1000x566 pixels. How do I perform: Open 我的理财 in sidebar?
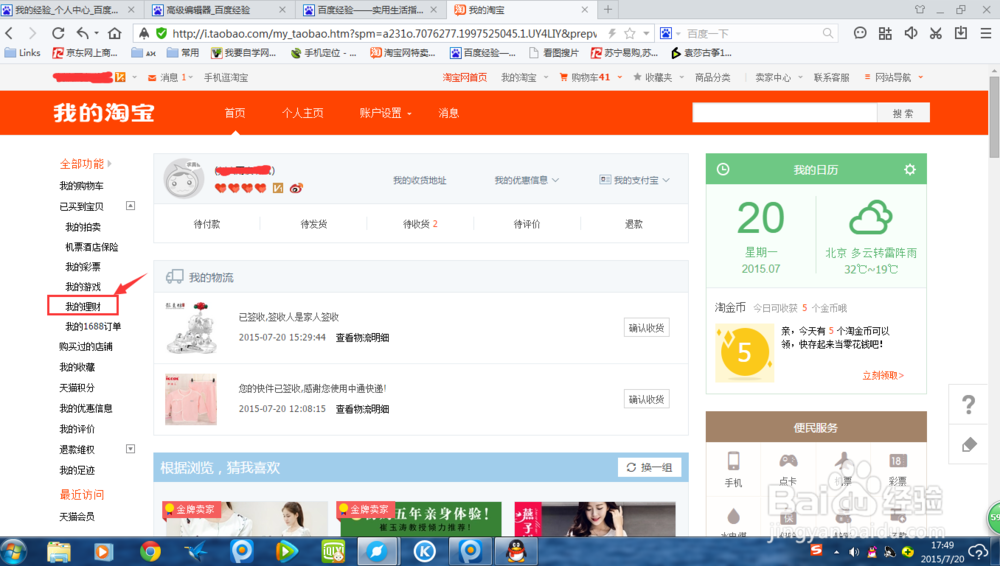point(83,306)
